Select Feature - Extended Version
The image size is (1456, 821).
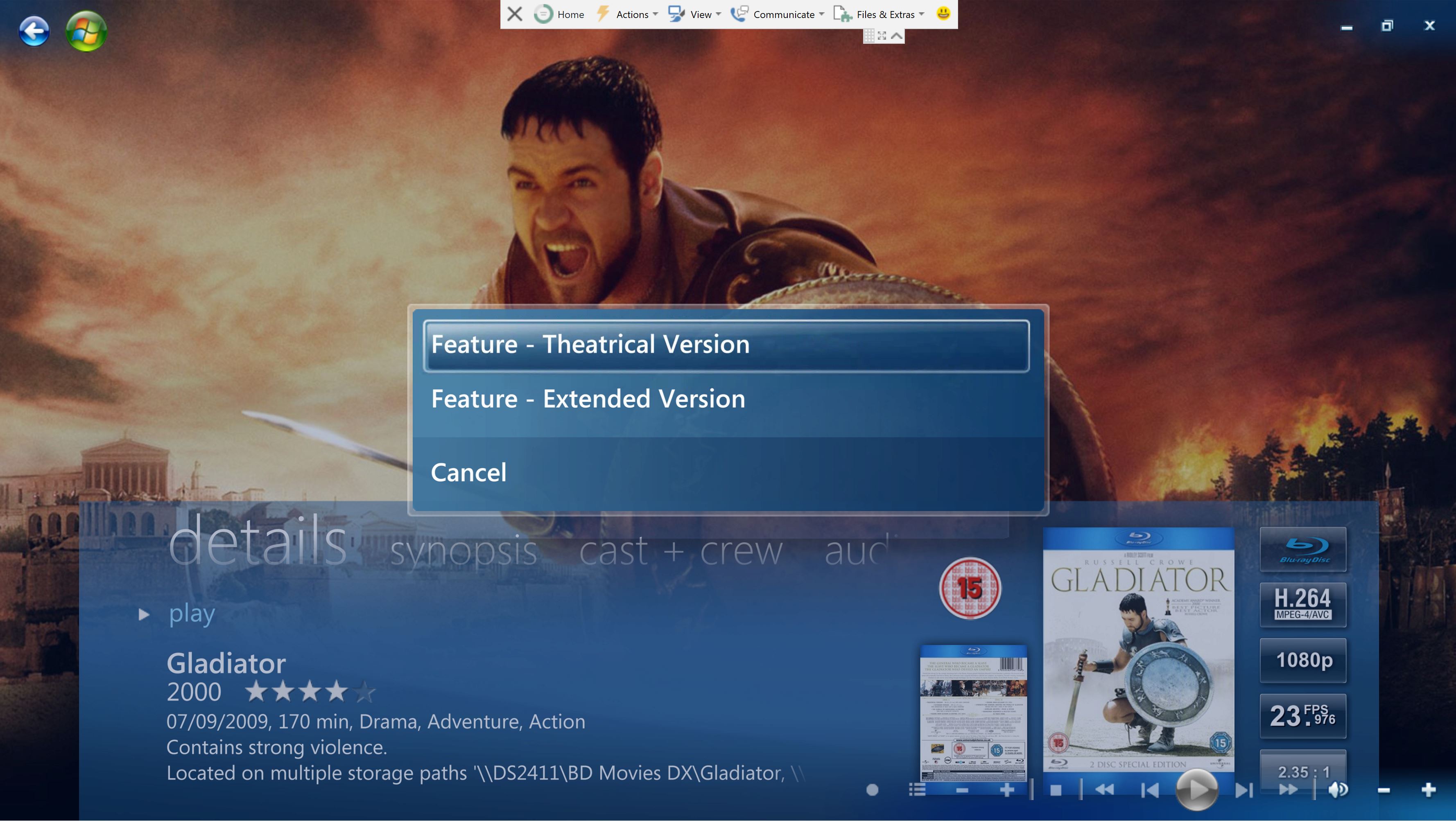[726, 399]
